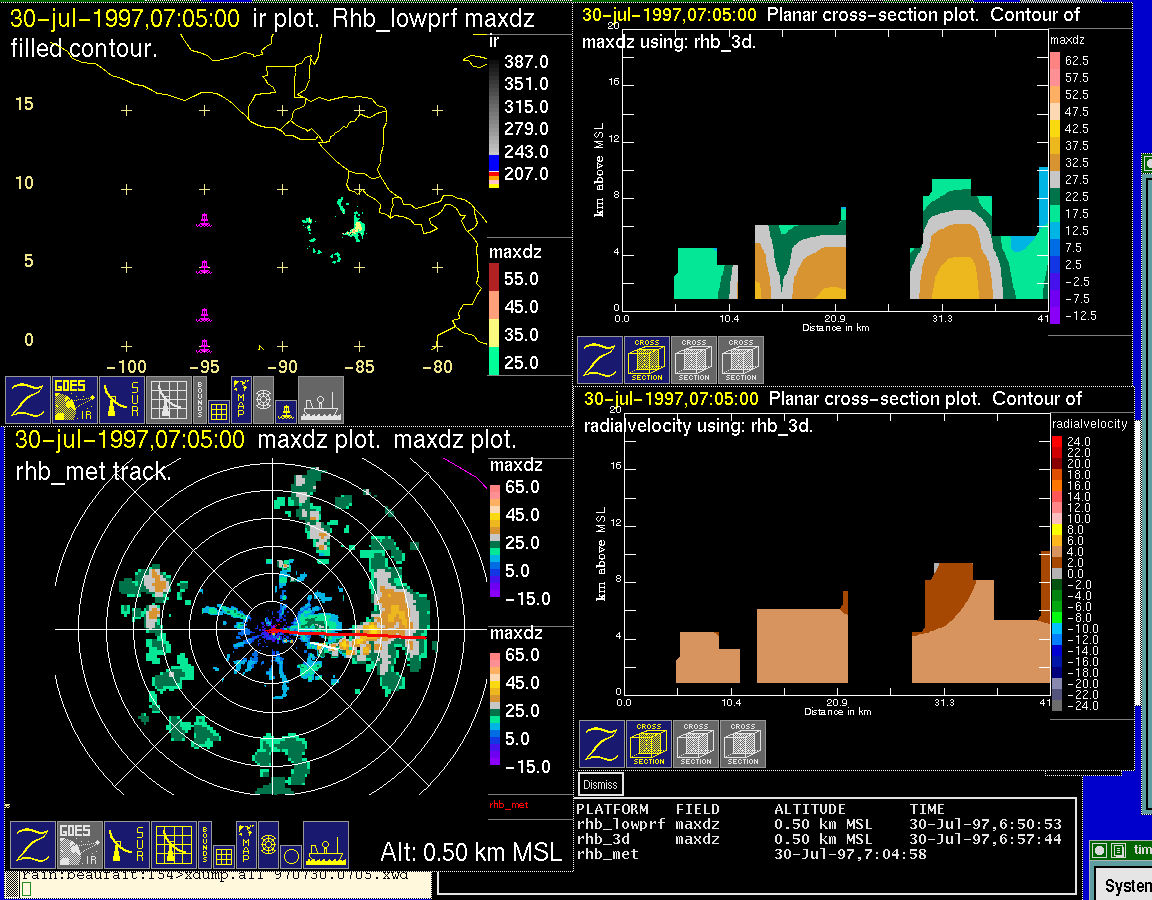Click Z icon below the radialvelocity cross-section plot

pos(602,744)
